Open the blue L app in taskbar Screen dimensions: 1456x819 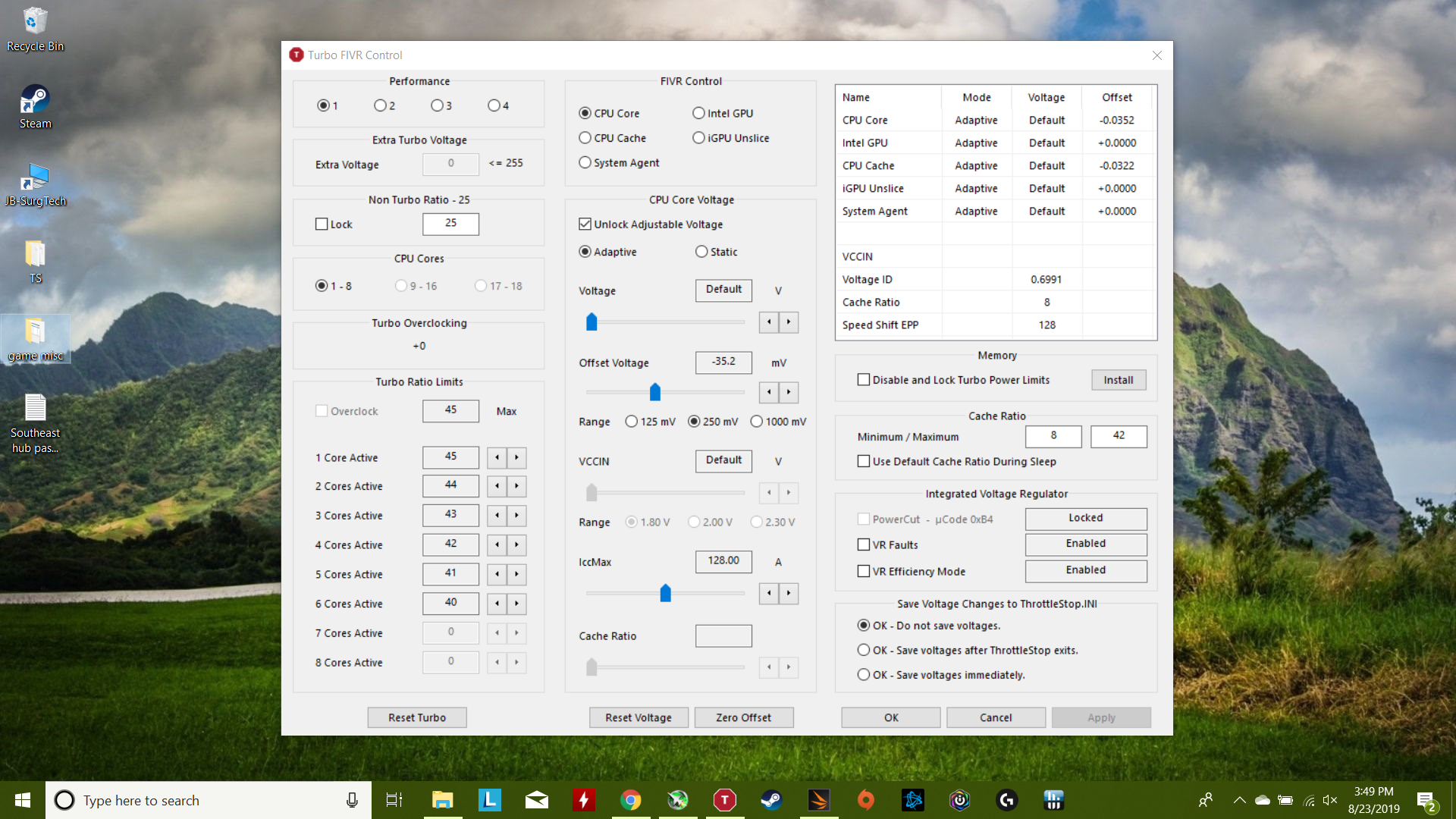point(489,800)
